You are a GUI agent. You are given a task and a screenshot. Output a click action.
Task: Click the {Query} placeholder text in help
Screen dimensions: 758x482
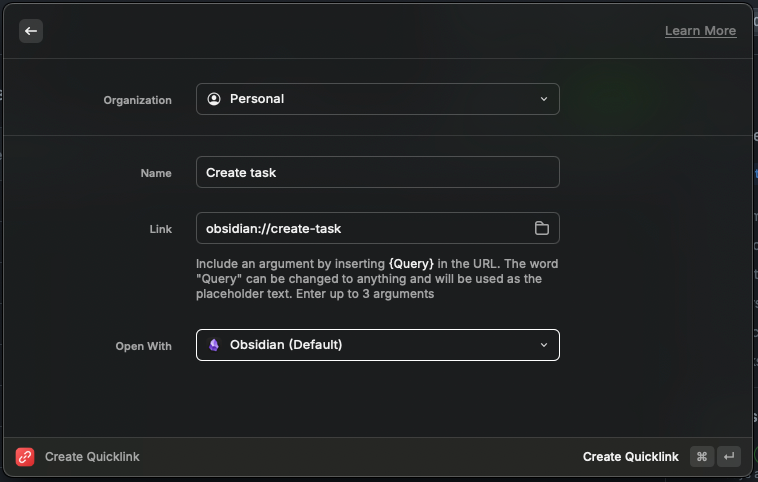411,264
